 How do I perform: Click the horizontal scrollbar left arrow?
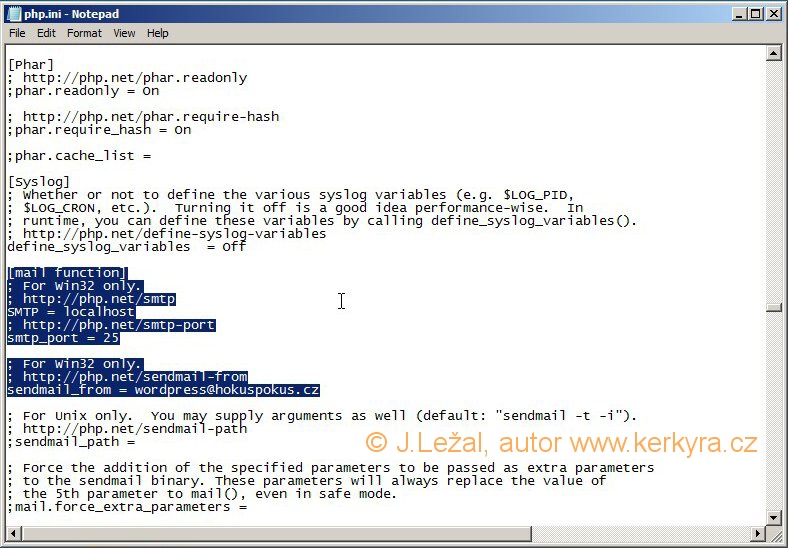(13, 534)
